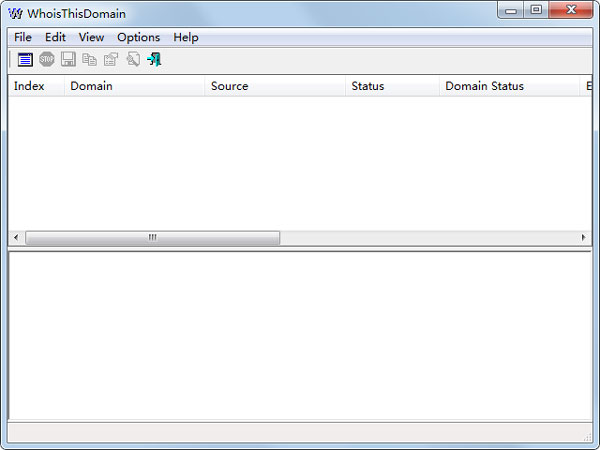The image size is (600, 450).
Task: Click the Find magnifier toolbar icon
Action: click(x=133, y=59)
